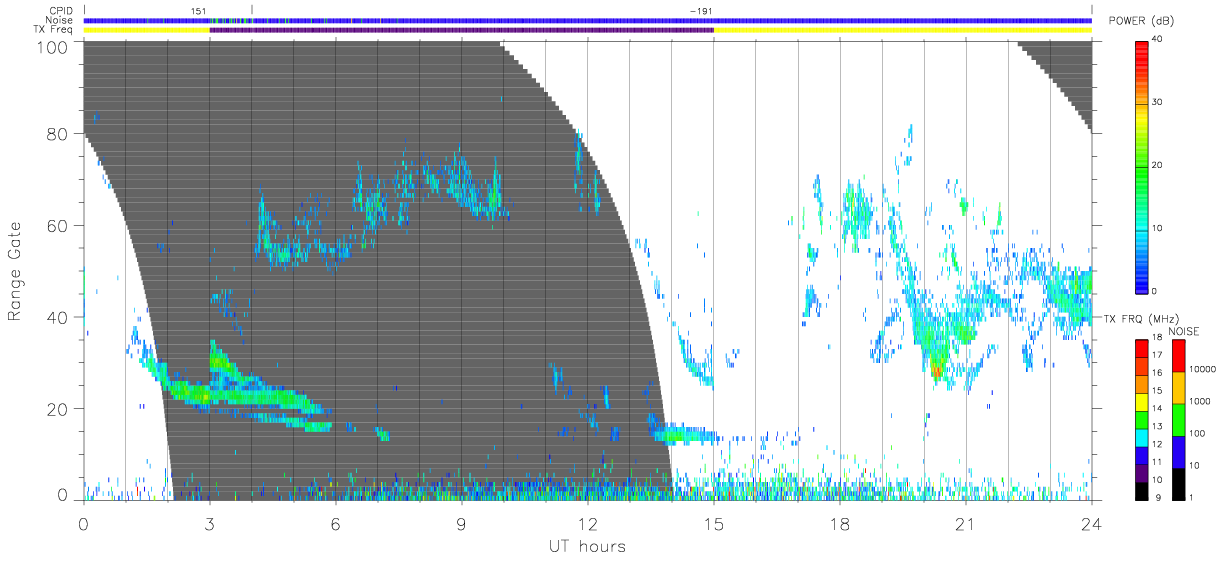Viewport: 1228px width, 567px height.
Task: Select the "TX Freq" row label
Action: [55, 30]
